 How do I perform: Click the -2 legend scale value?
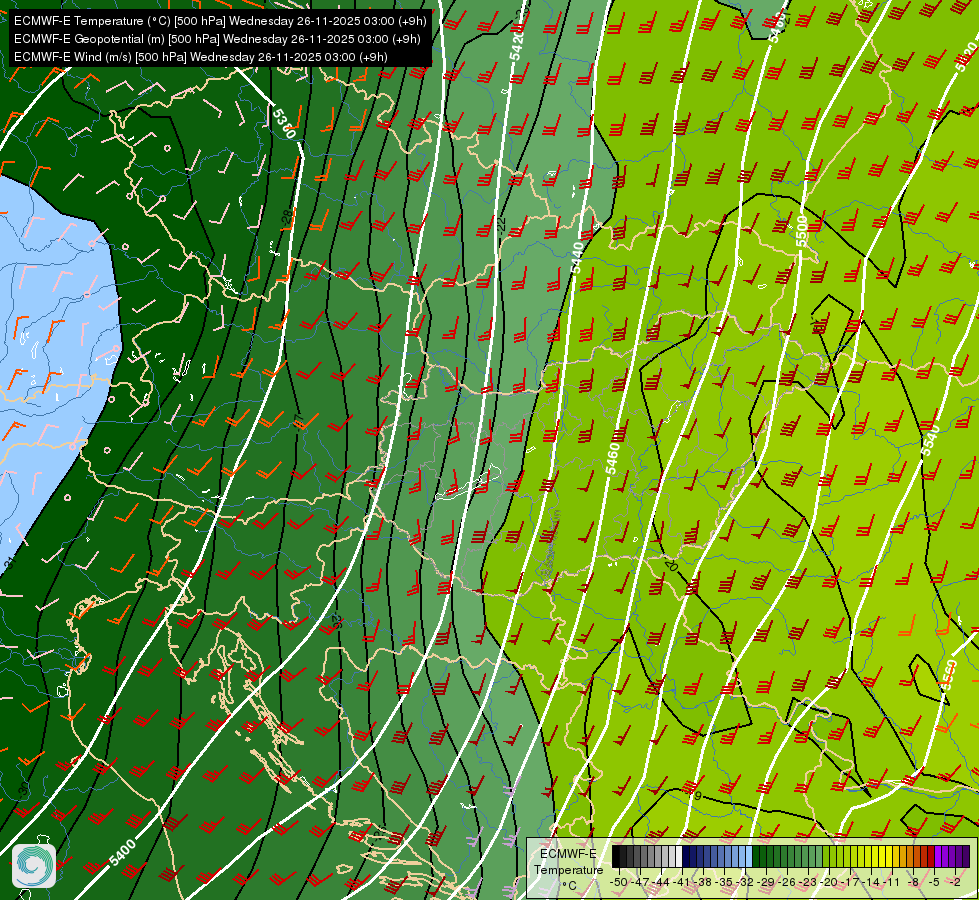coord(955,882)
